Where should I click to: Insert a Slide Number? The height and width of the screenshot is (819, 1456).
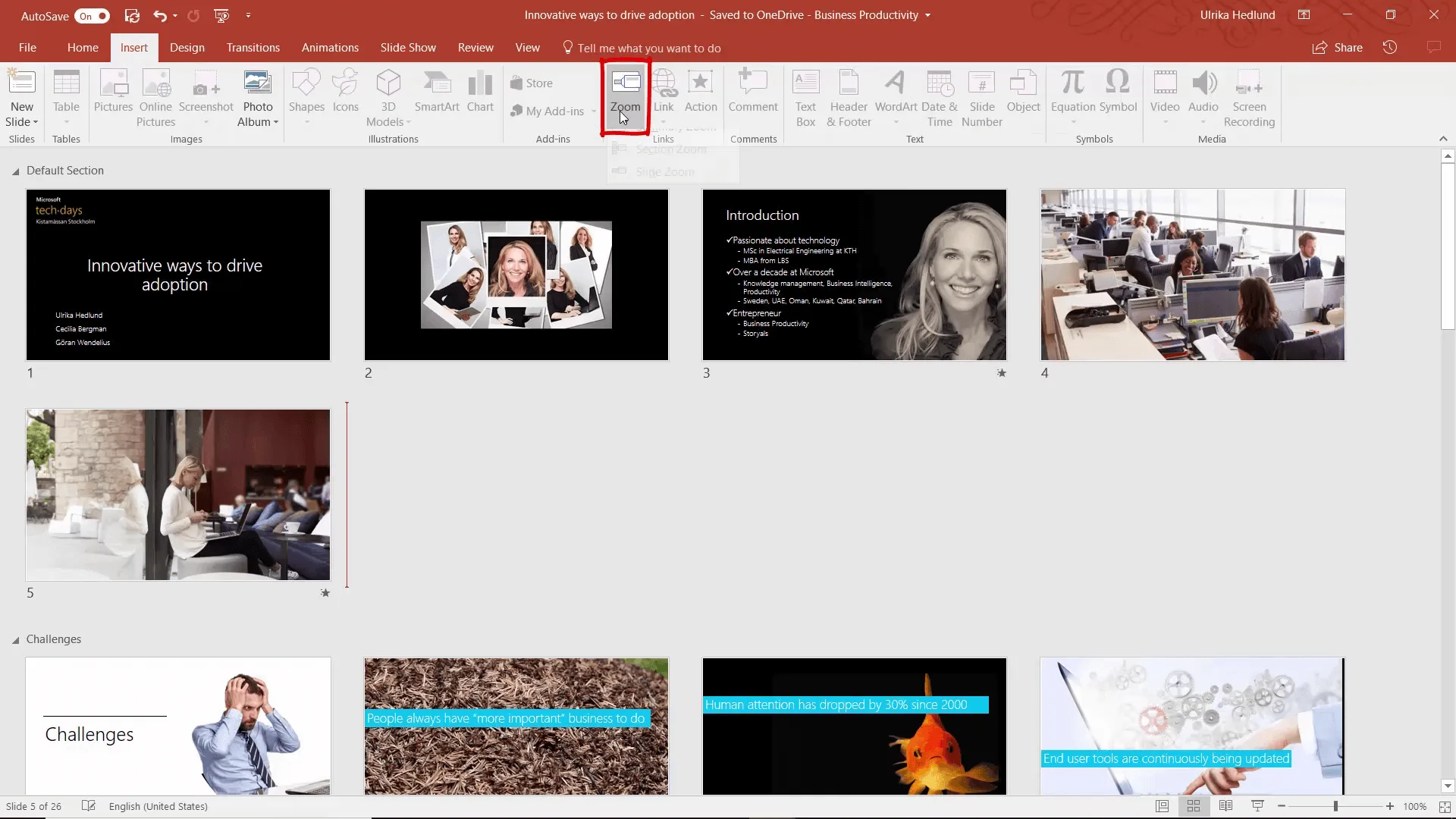tap(982, 97)
